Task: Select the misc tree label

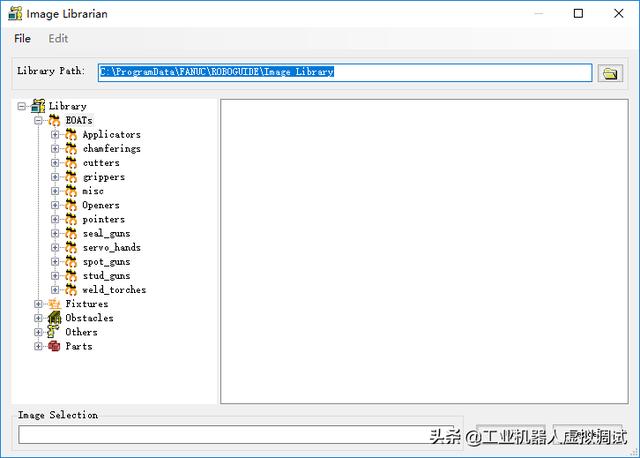Action: (93, 191)
